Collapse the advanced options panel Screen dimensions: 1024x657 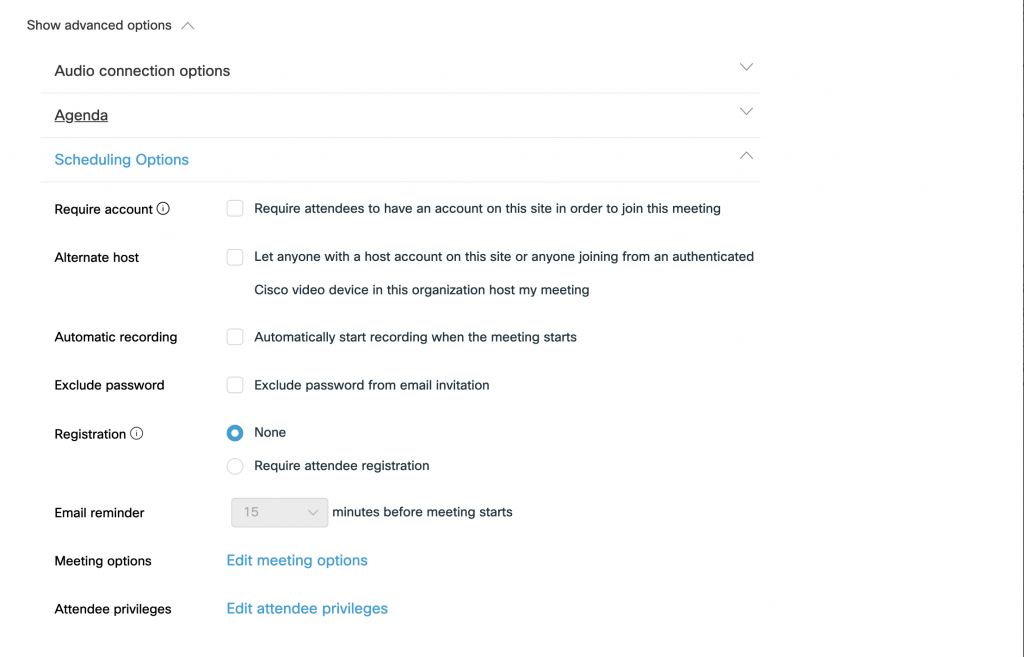(188, 25)
